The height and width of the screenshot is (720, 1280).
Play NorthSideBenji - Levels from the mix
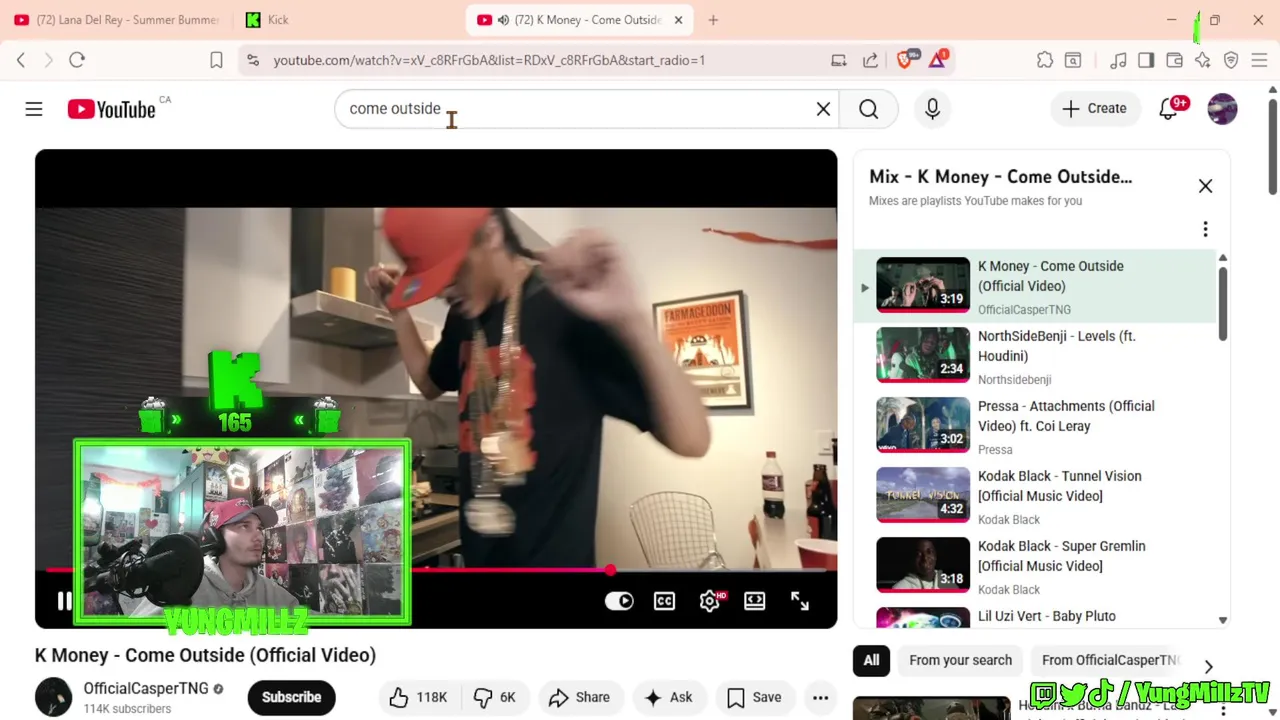pyautogui.click(x=1035, y=357)
